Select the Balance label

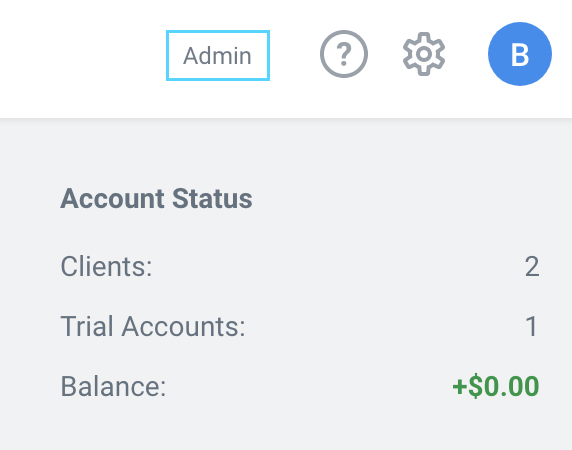pyautogui.click(x=113, y=386)
